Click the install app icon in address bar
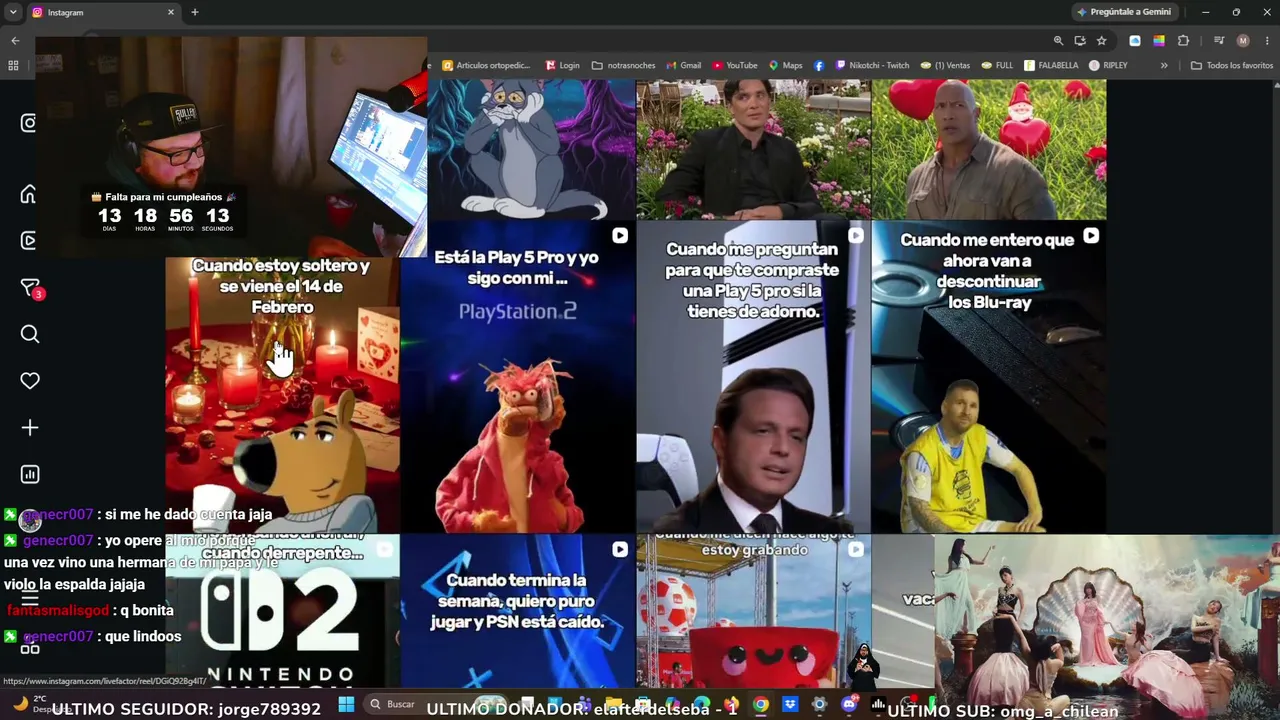This screenshot has height=720, width=1280. 1080,41
